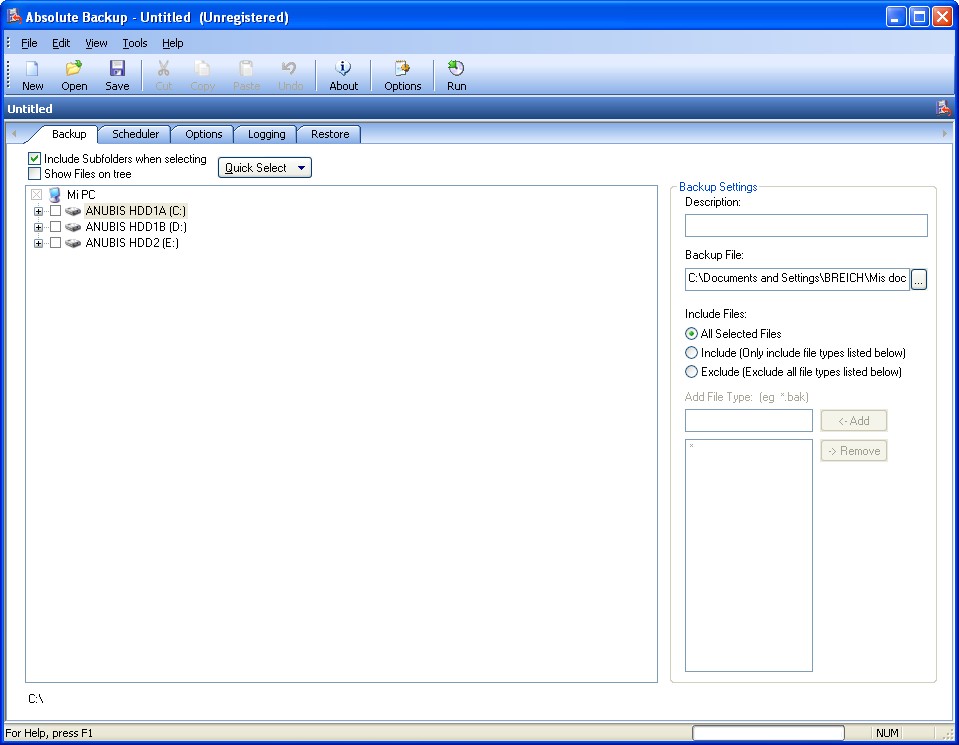The image size is (959, 745).
Task: Select Exclude listed file types option
Action: click(691, 371)
